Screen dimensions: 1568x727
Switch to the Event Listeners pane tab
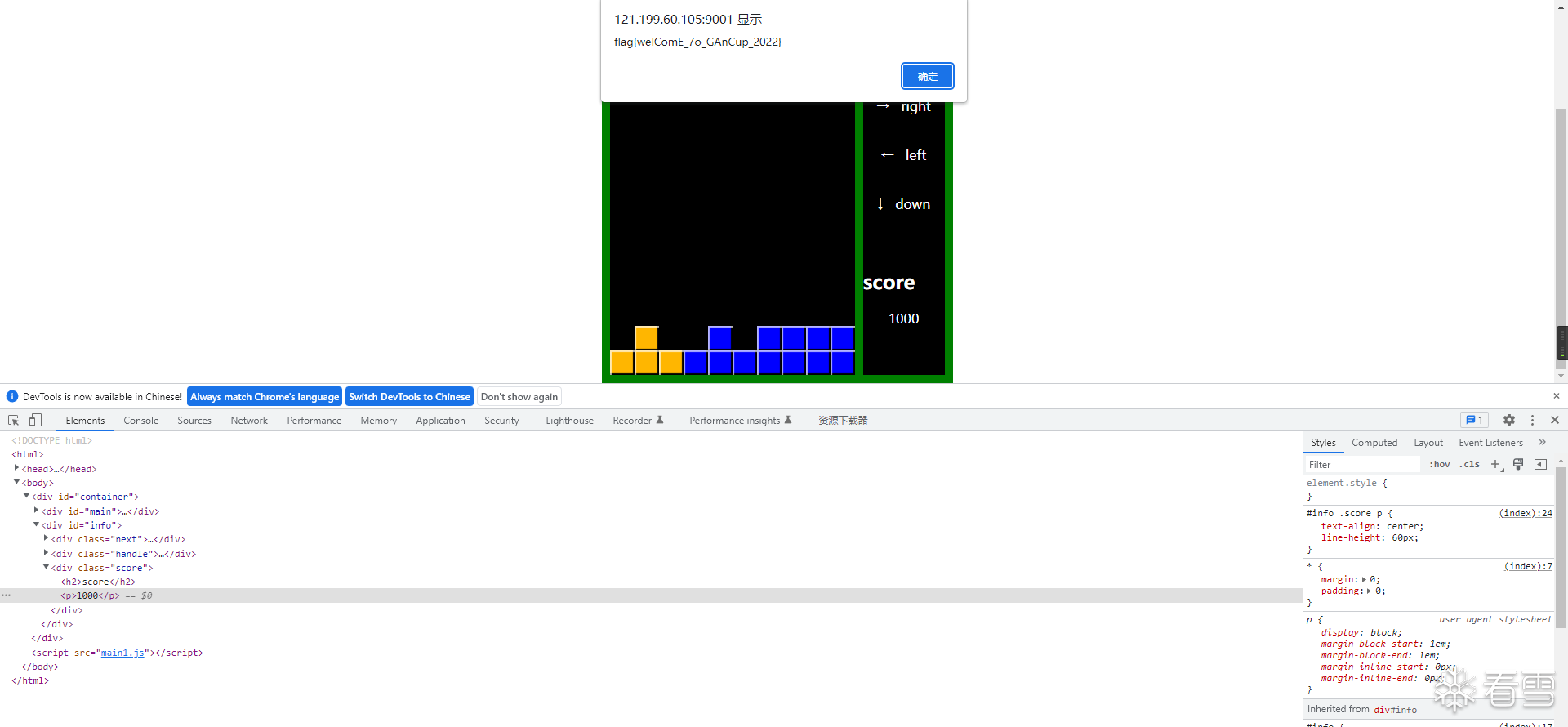point(1490,442)
